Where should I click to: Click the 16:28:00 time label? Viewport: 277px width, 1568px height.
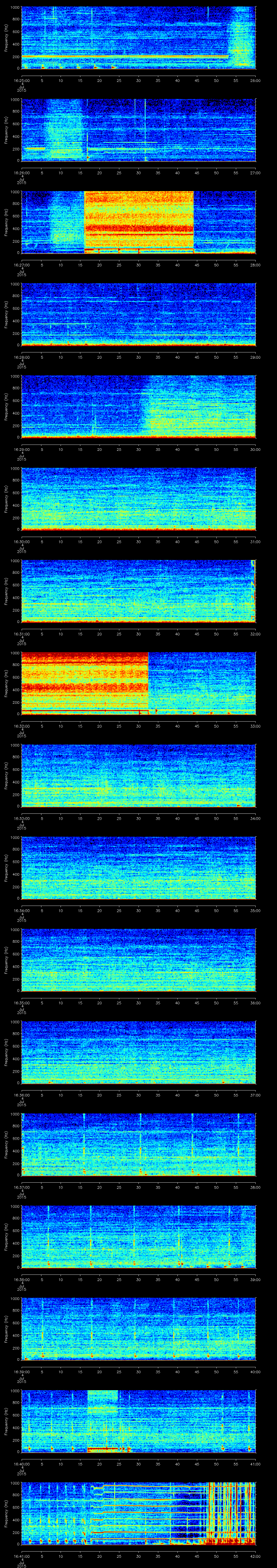[x=21, y=357]
